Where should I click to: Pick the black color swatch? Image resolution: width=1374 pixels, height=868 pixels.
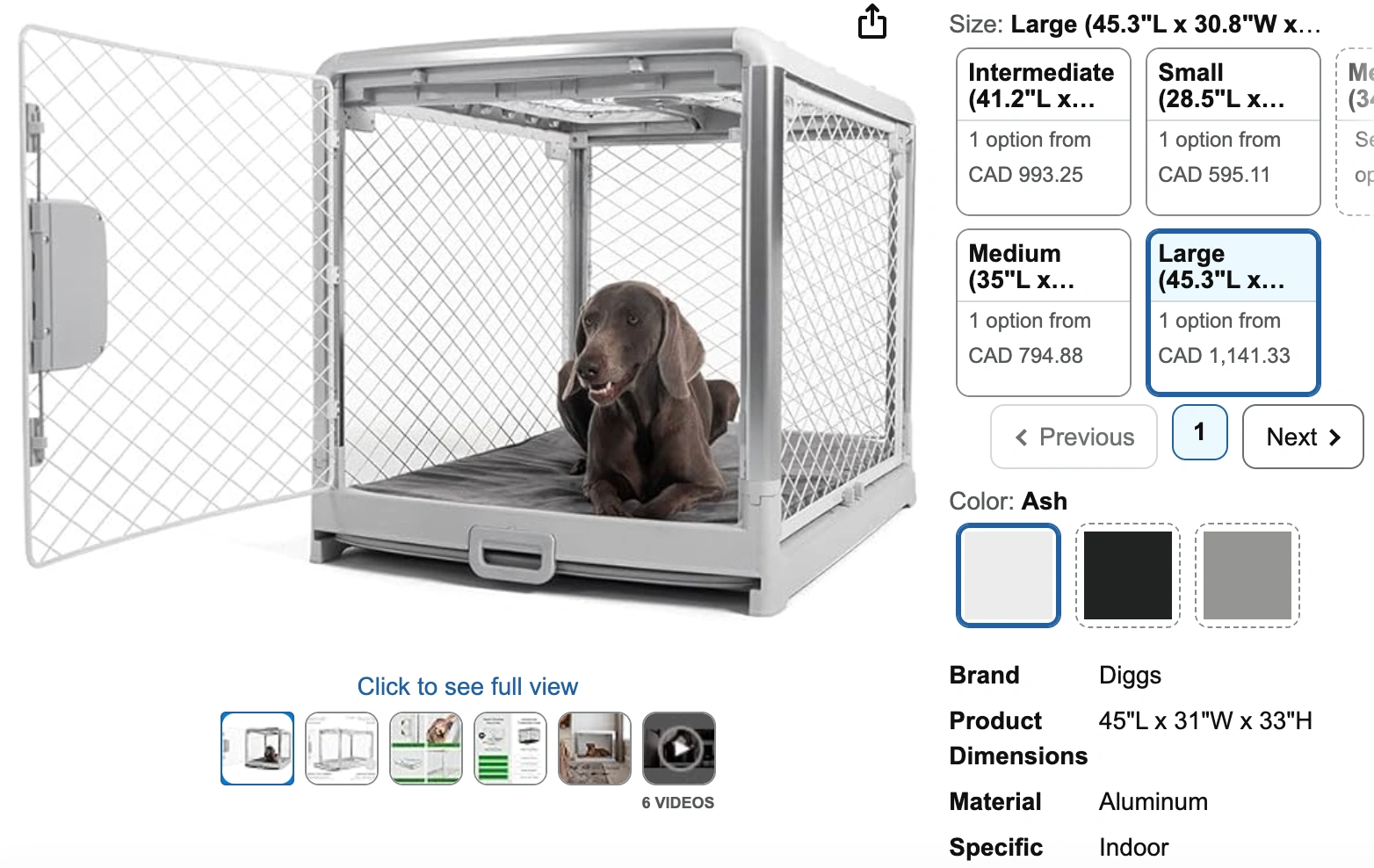(x=1128, y=575)
